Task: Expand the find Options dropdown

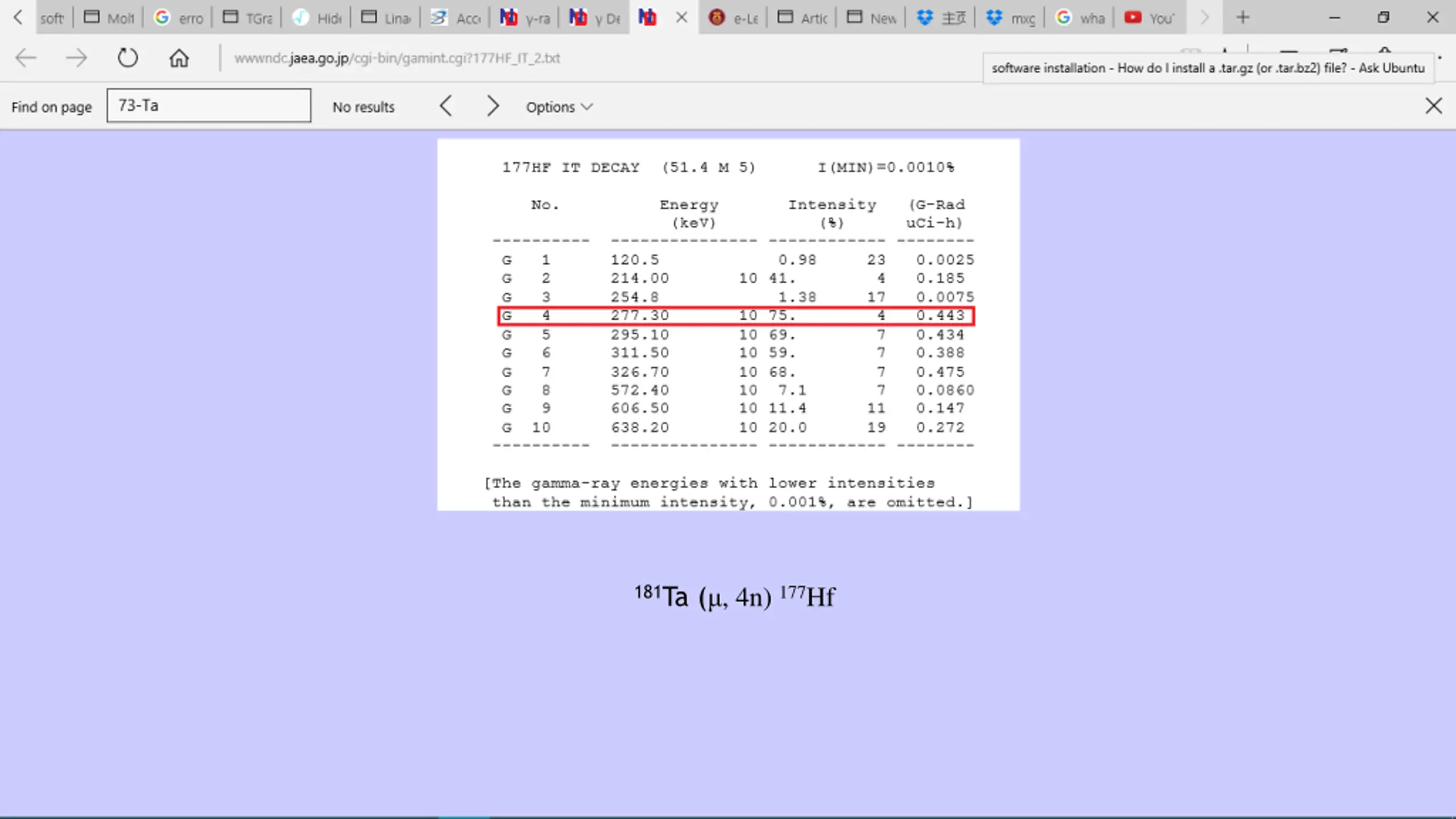Action: click(x=559, y=107)
